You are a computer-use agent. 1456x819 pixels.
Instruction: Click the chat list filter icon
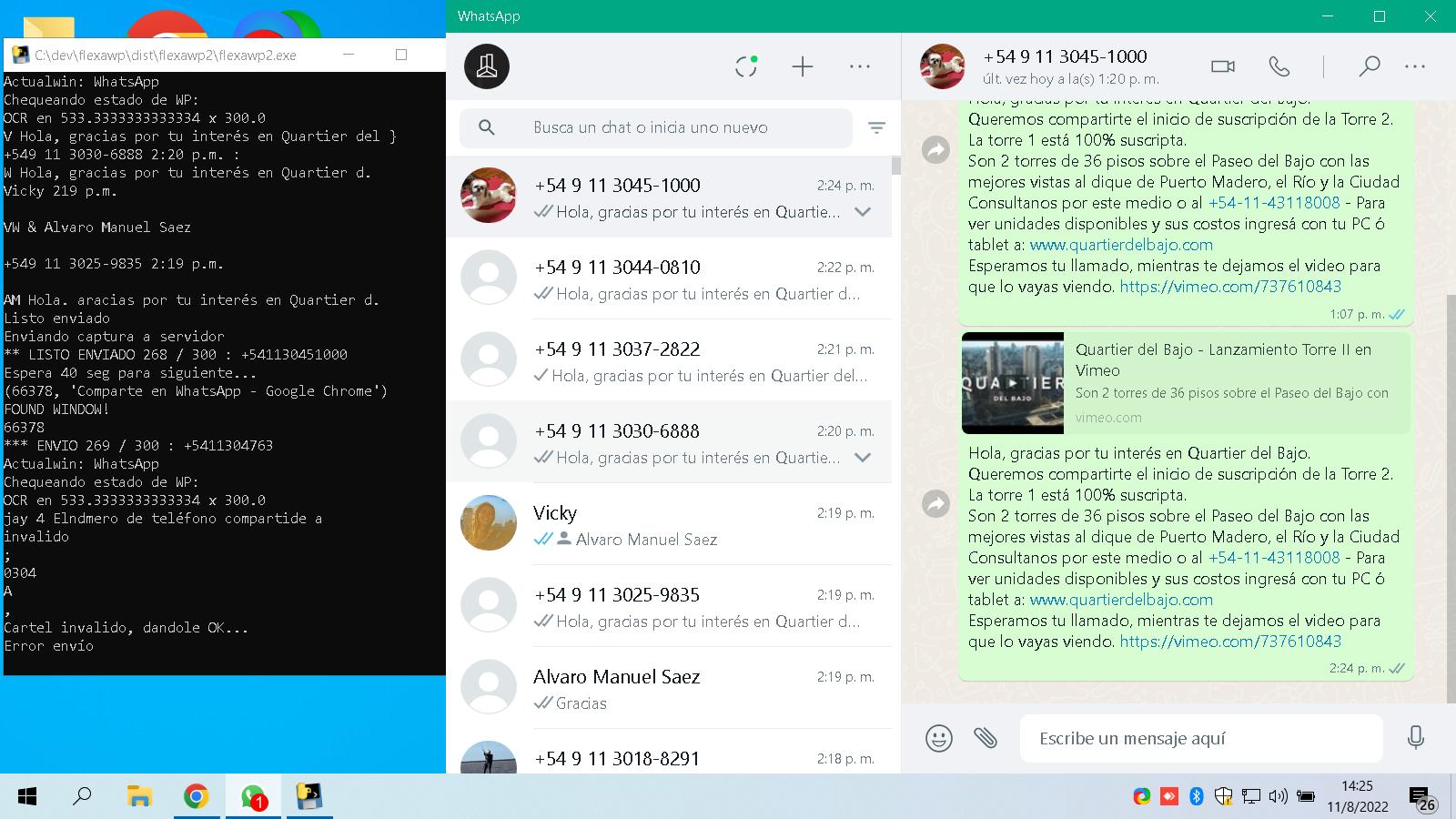click(876, 128)
